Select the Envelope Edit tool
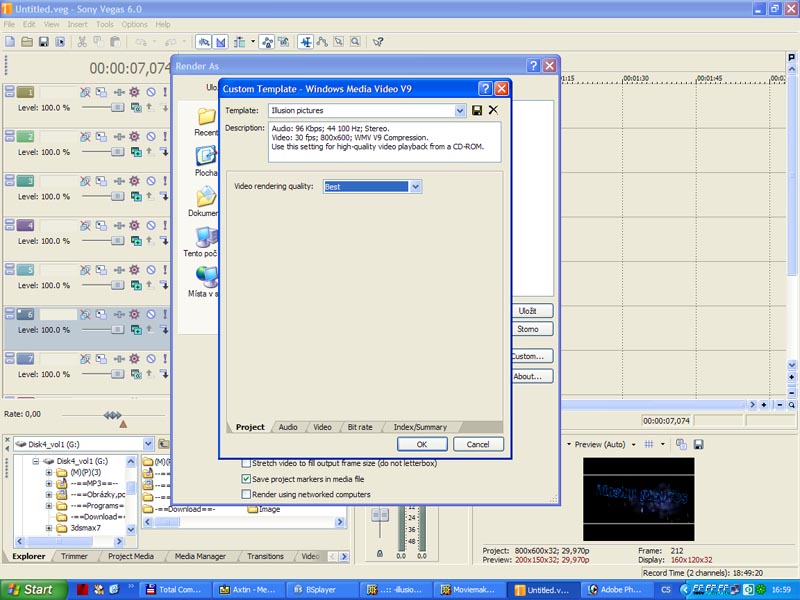Viewport: 800px width, 600px height. [x=322, y=42]
